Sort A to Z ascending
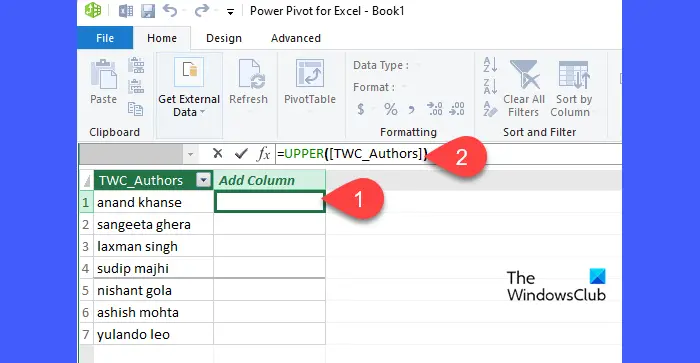Image resolution: width=700 pixels, height=363 pixels. tap(490, 65)
